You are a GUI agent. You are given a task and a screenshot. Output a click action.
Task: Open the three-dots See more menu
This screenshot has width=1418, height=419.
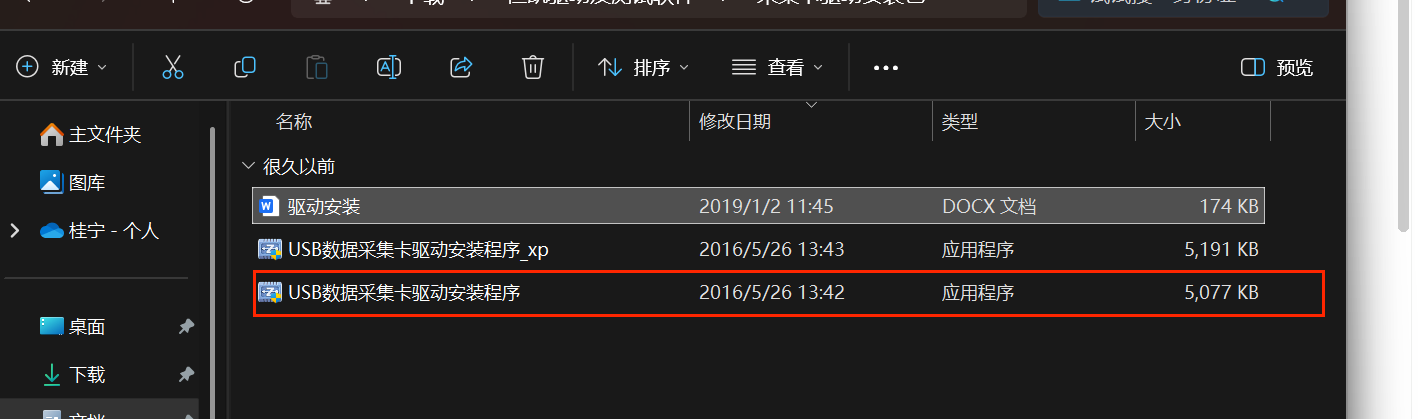[x=886, y=68]
